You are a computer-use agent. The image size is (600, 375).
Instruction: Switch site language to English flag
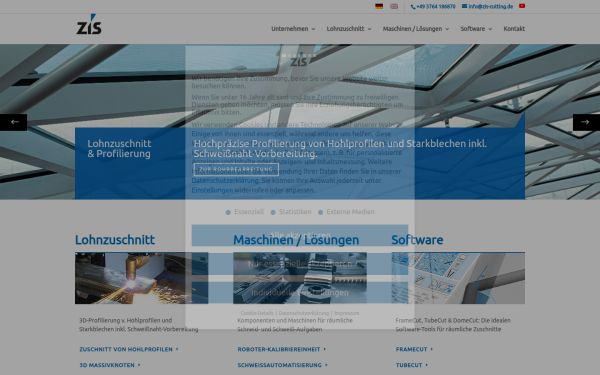[x=394, y=6]
